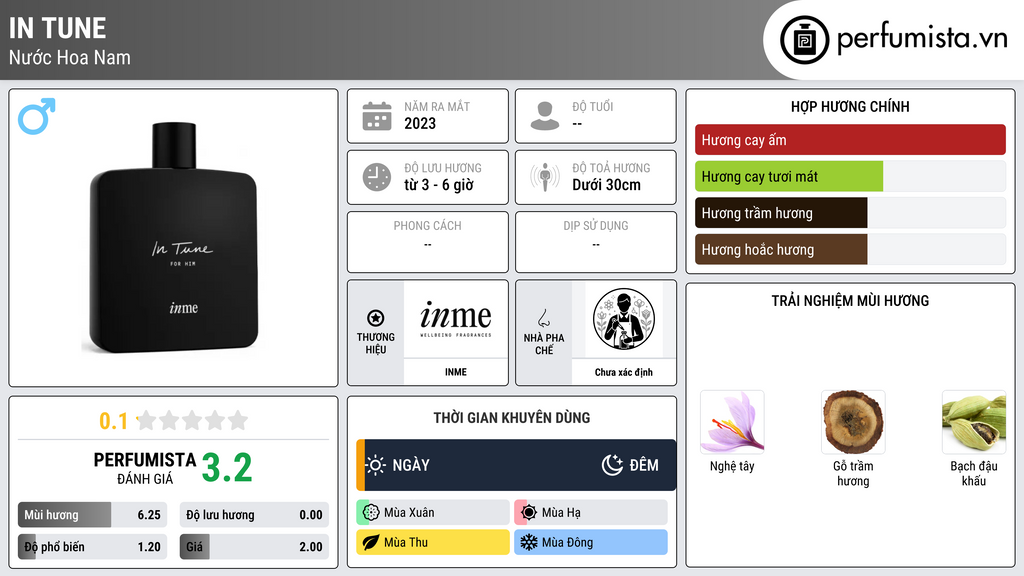Click the moon icon next to Đêm
Image resolution: width=1024 pixels, height=576 pixels.
tap(612, 465)
